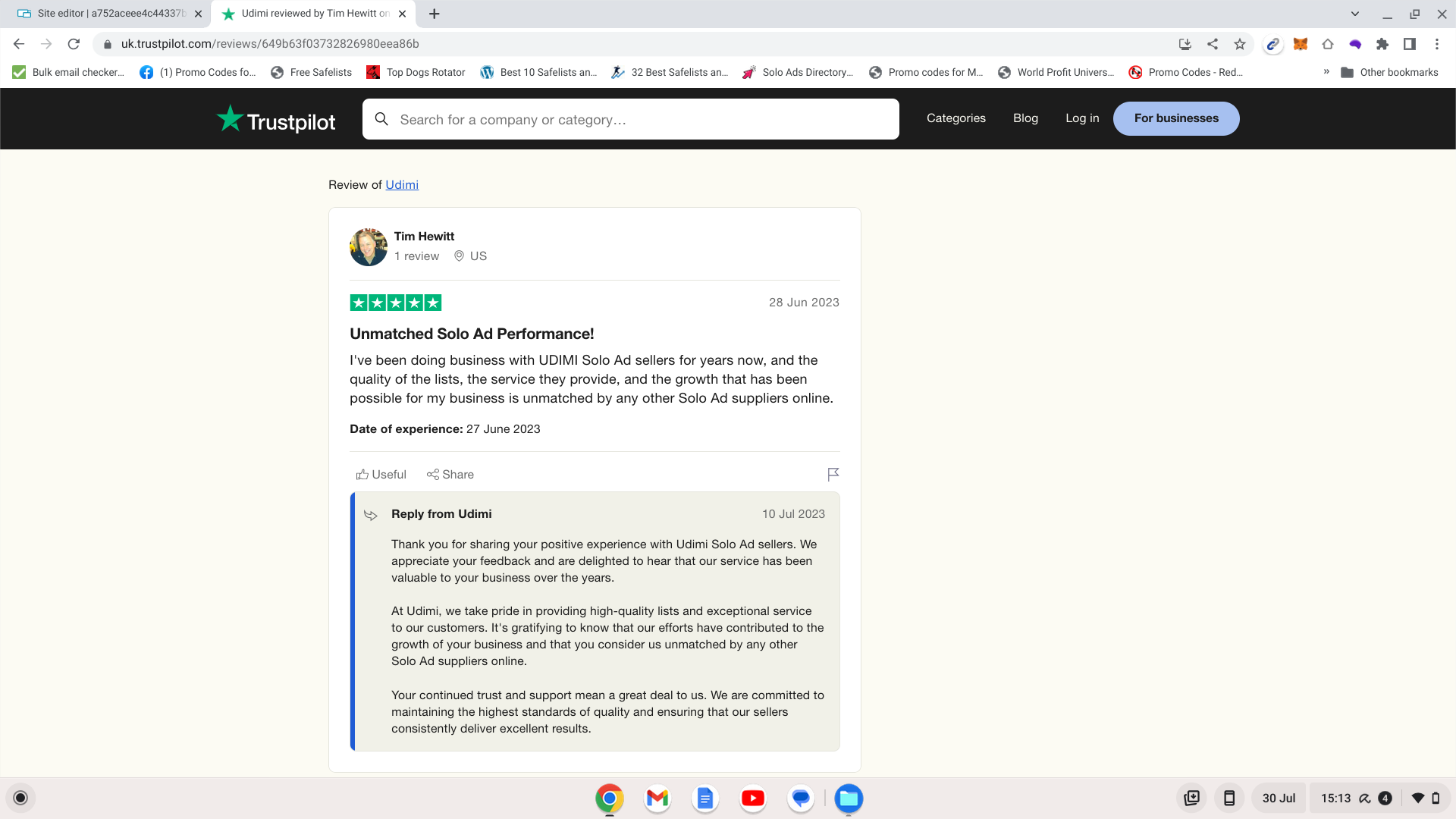The height and width of the screenshot is (819, 1456).
Task: Toggle the browser side panel
Action: point(1410,44)
